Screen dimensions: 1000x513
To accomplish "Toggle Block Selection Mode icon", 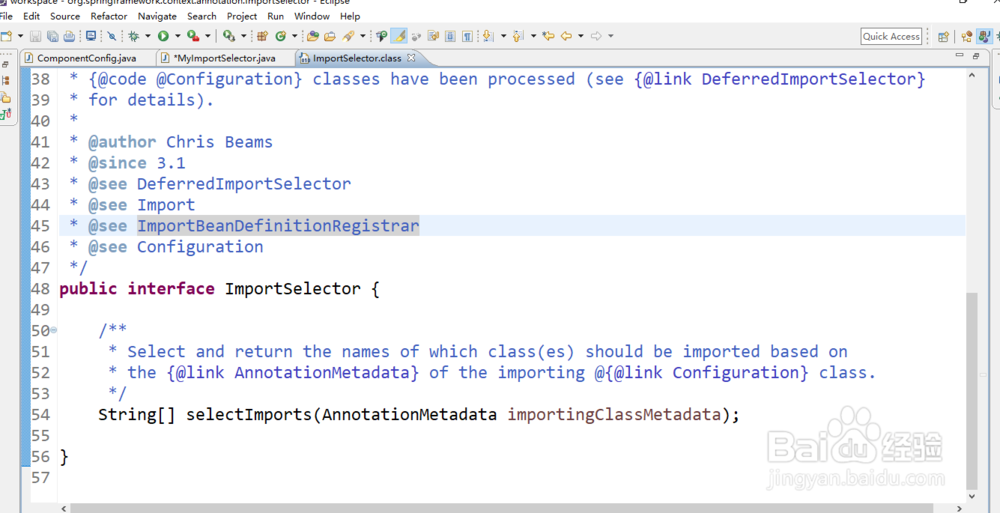I will click(x=450, y=36).
